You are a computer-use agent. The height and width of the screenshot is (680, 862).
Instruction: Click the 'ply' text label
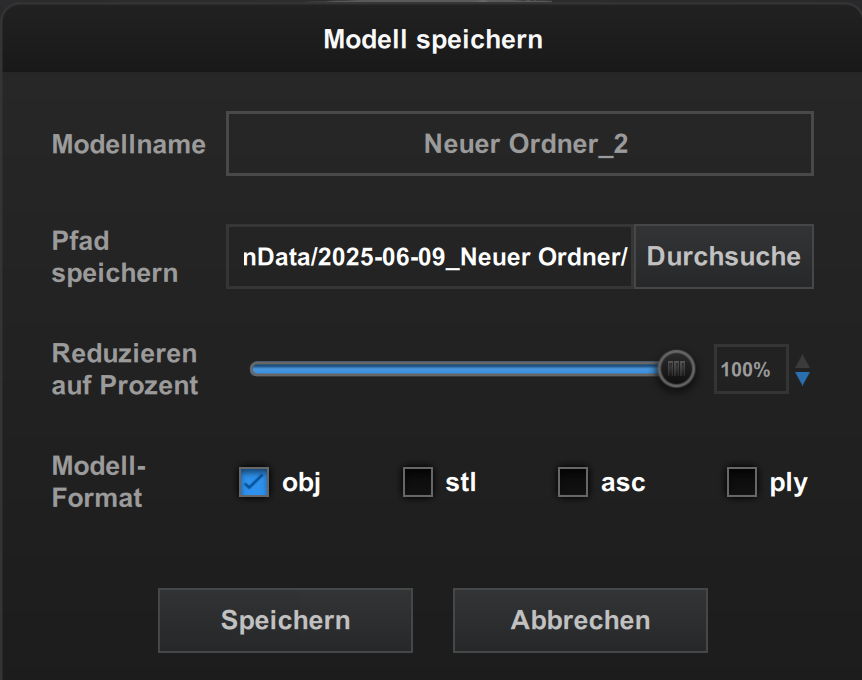(788, 484)
